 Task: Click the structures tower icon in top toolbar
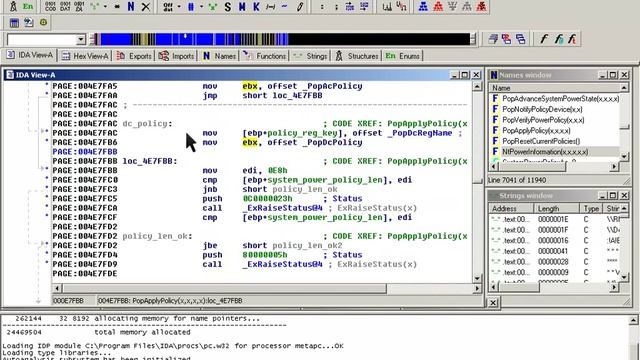click(13, 6)
